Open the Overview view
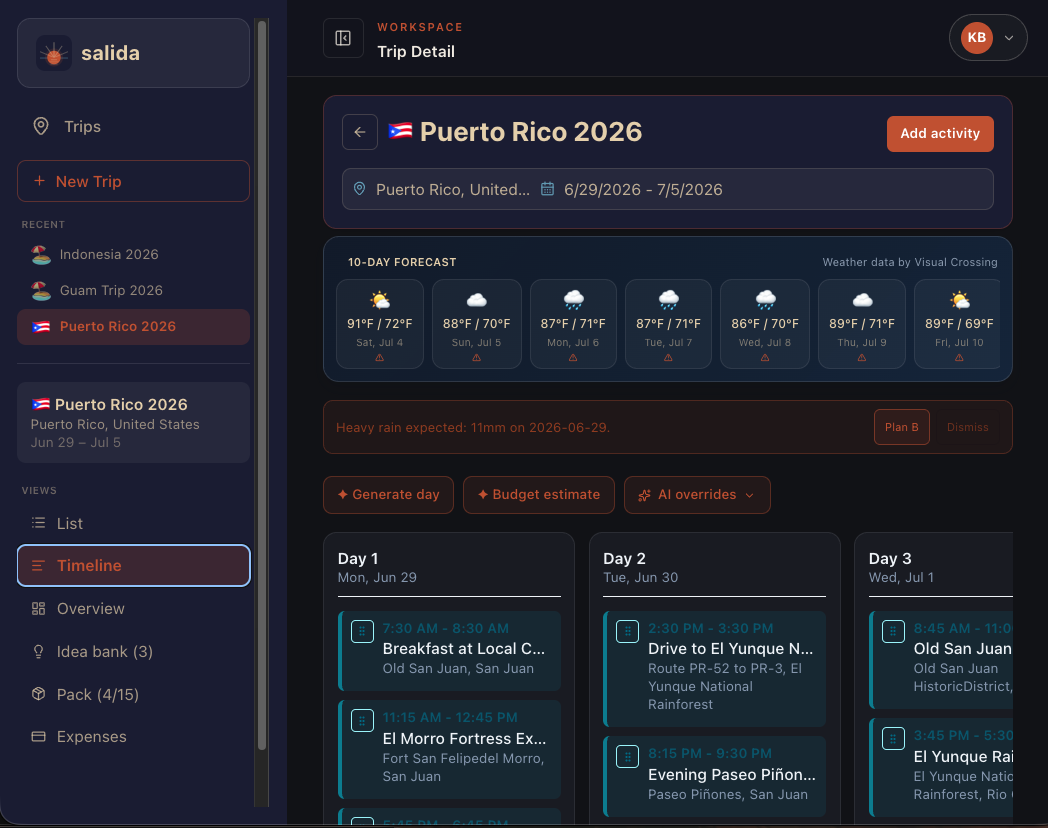 (134, 609)
